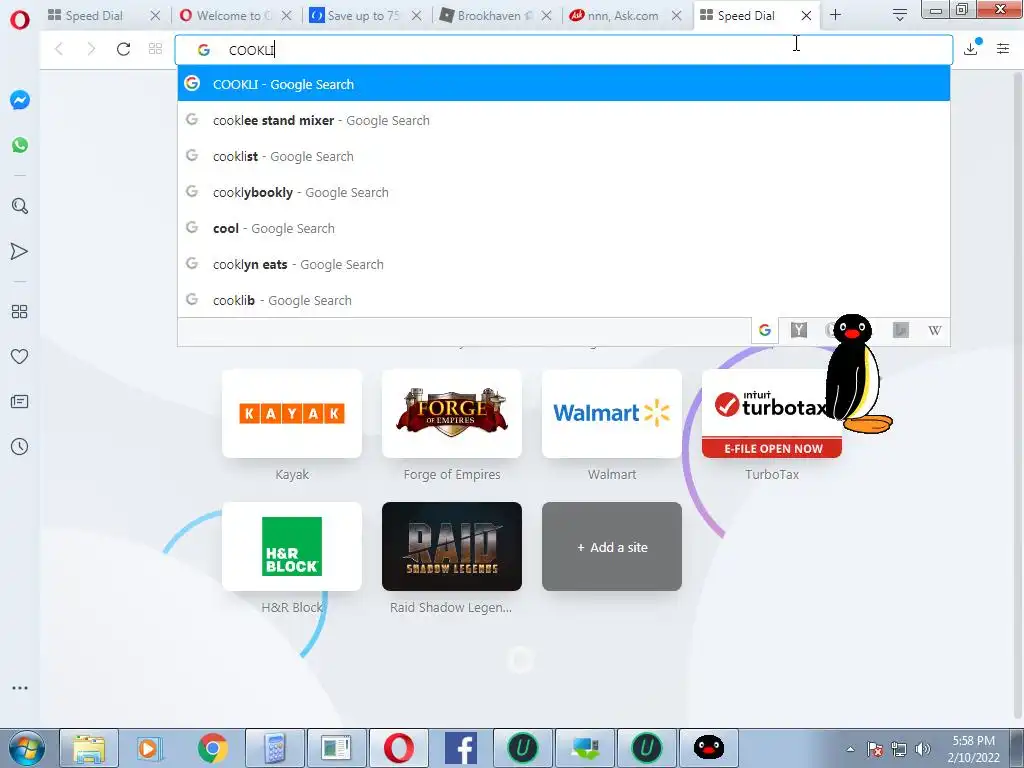Select cool suggestion

click(x=564, y=228)
